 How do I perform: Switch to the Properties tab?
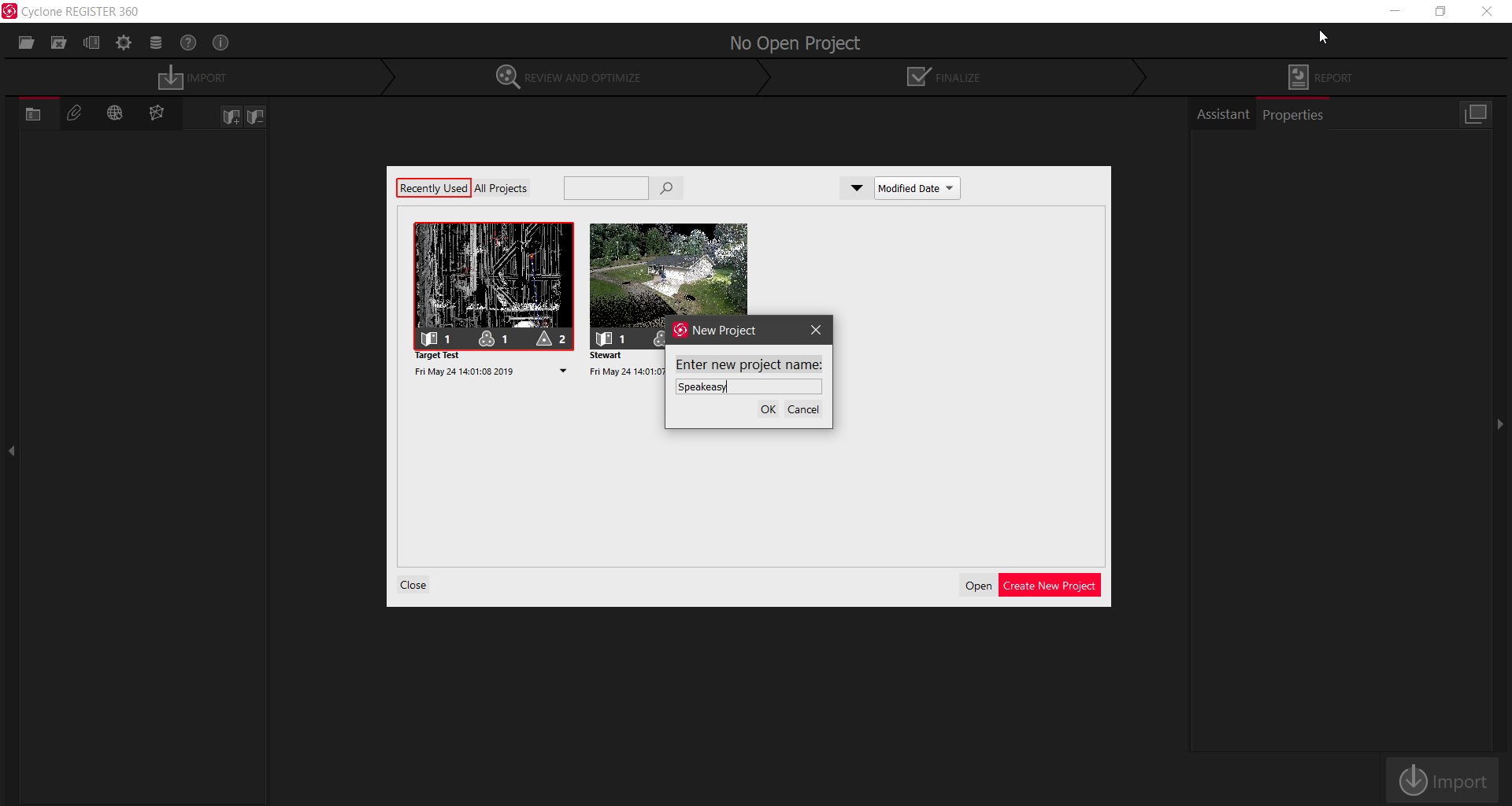1292,115
